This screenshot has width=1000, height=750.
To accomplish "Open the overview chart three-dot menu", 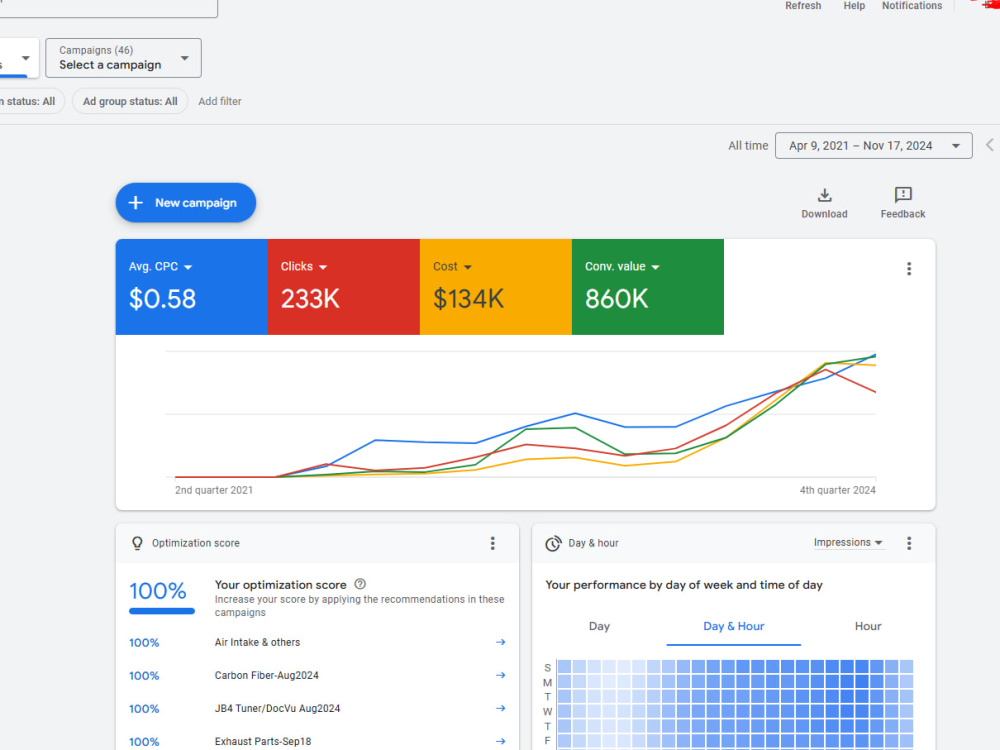I will coord(909,268).
